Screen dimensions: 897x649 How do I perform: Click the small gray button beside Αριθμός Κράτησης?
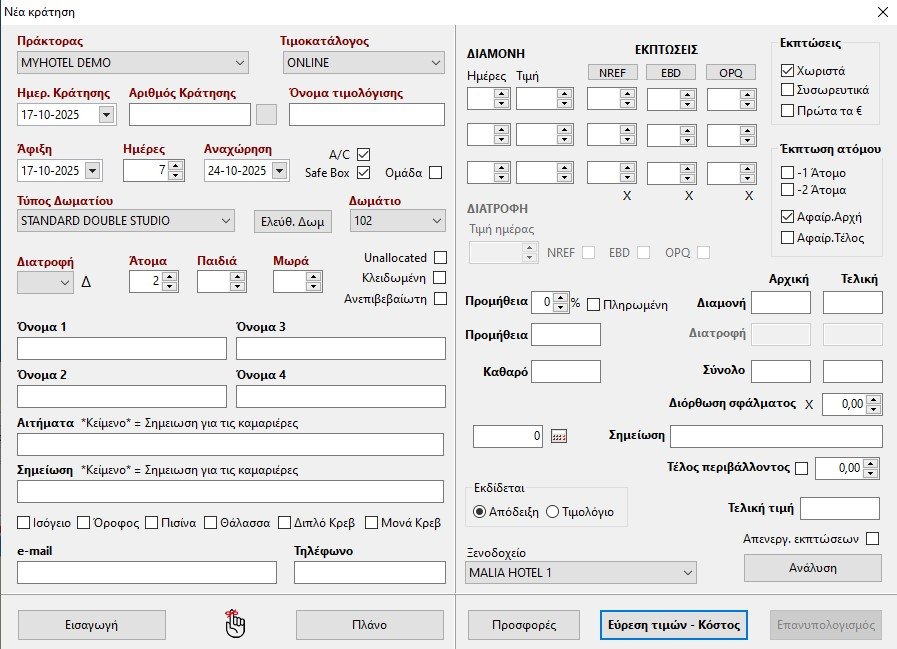coord(266,114)
